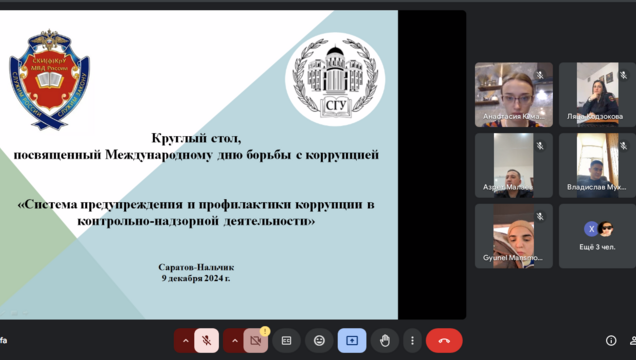Select Ляна Кодзокова participant tile
Image resolution: width=636 pixels, height=360 pixels.
(597, 95)
